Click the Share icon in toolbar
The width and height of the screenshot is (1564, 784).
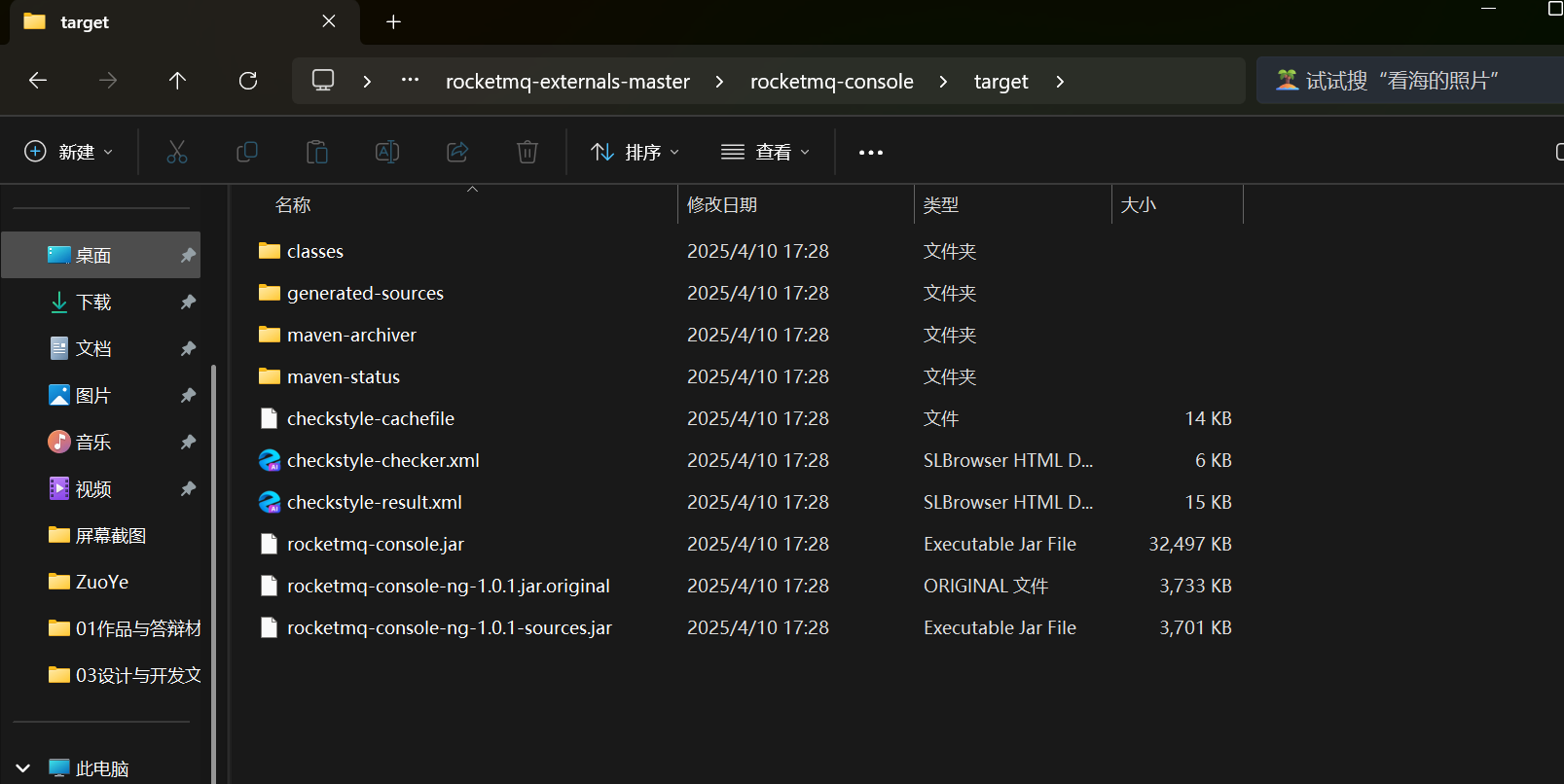click(x=457, y=152)
